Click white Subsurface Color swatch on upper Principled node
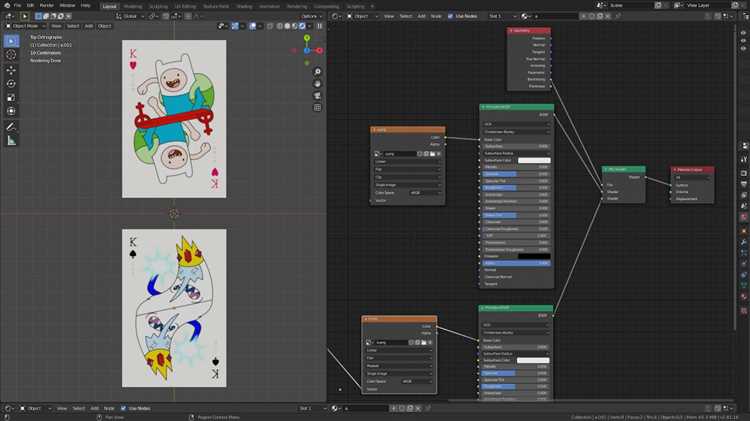This screenshot has height=421, width=750. [x=534, y=161]
